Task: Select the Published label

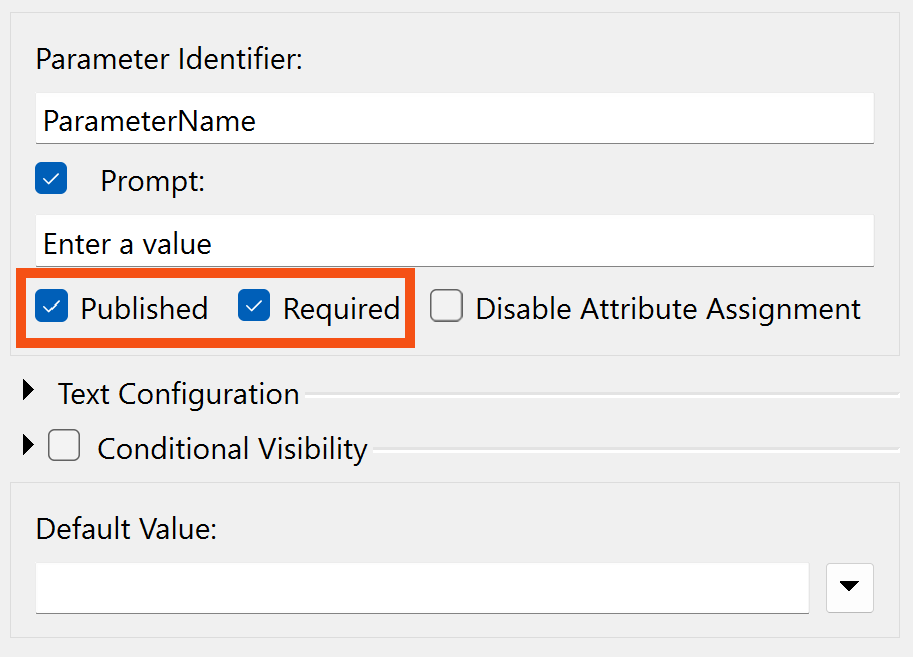Action: point(144,308)
